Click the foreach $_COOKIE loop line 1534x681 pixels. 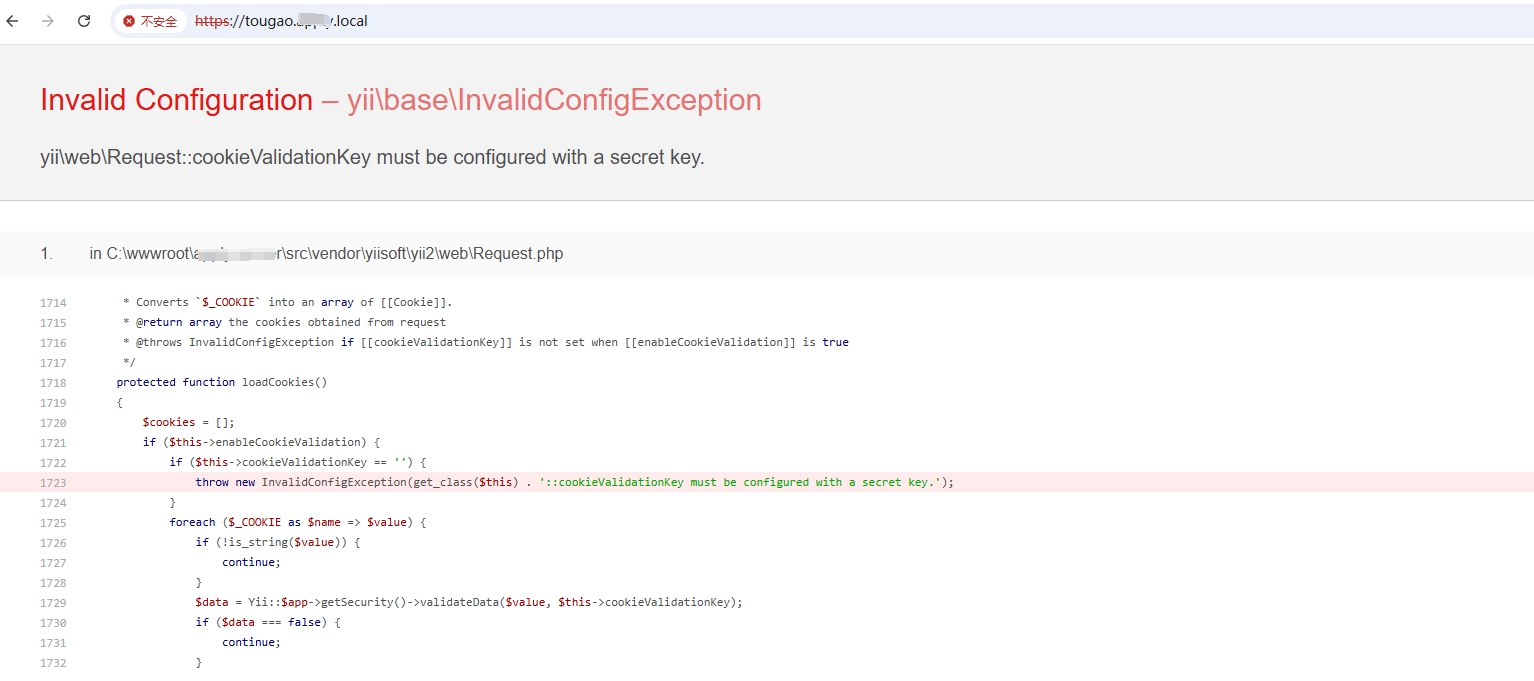[297, 522]
